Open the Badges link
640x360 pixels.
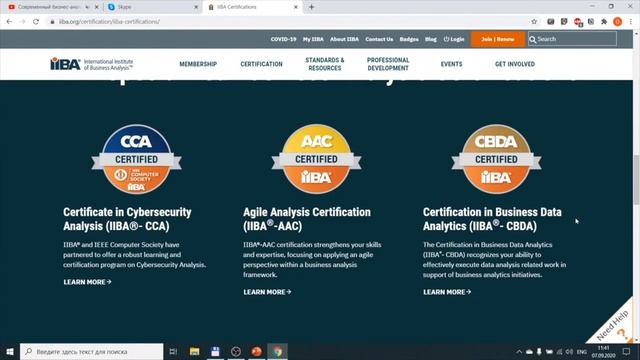coord(409,39)
